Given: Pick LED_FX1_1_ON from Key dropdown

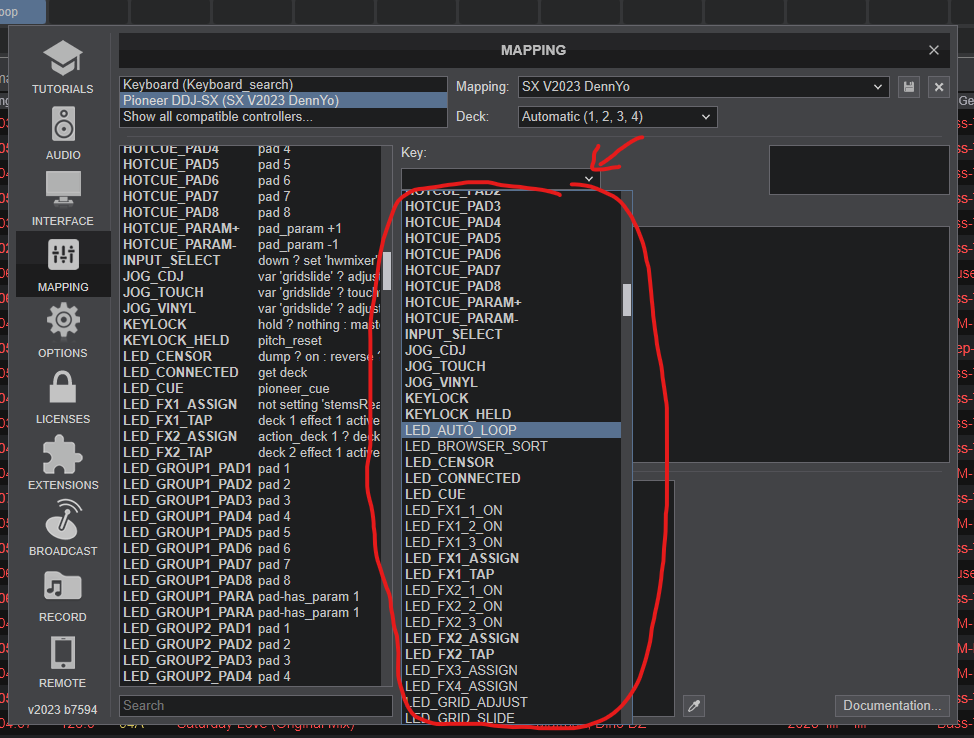Looking at the screenshot, I should point(511,510).
